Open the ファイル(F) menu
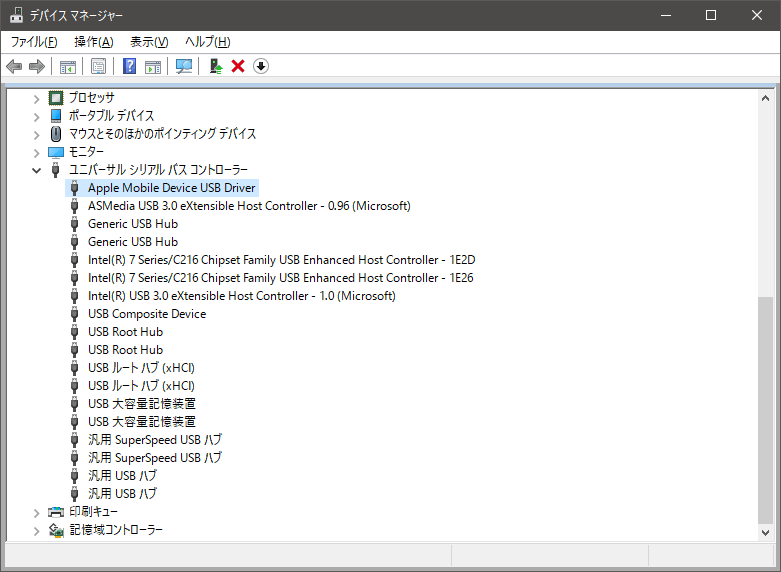This screenshot has width=781, height=572. click(x=34, y=42)
